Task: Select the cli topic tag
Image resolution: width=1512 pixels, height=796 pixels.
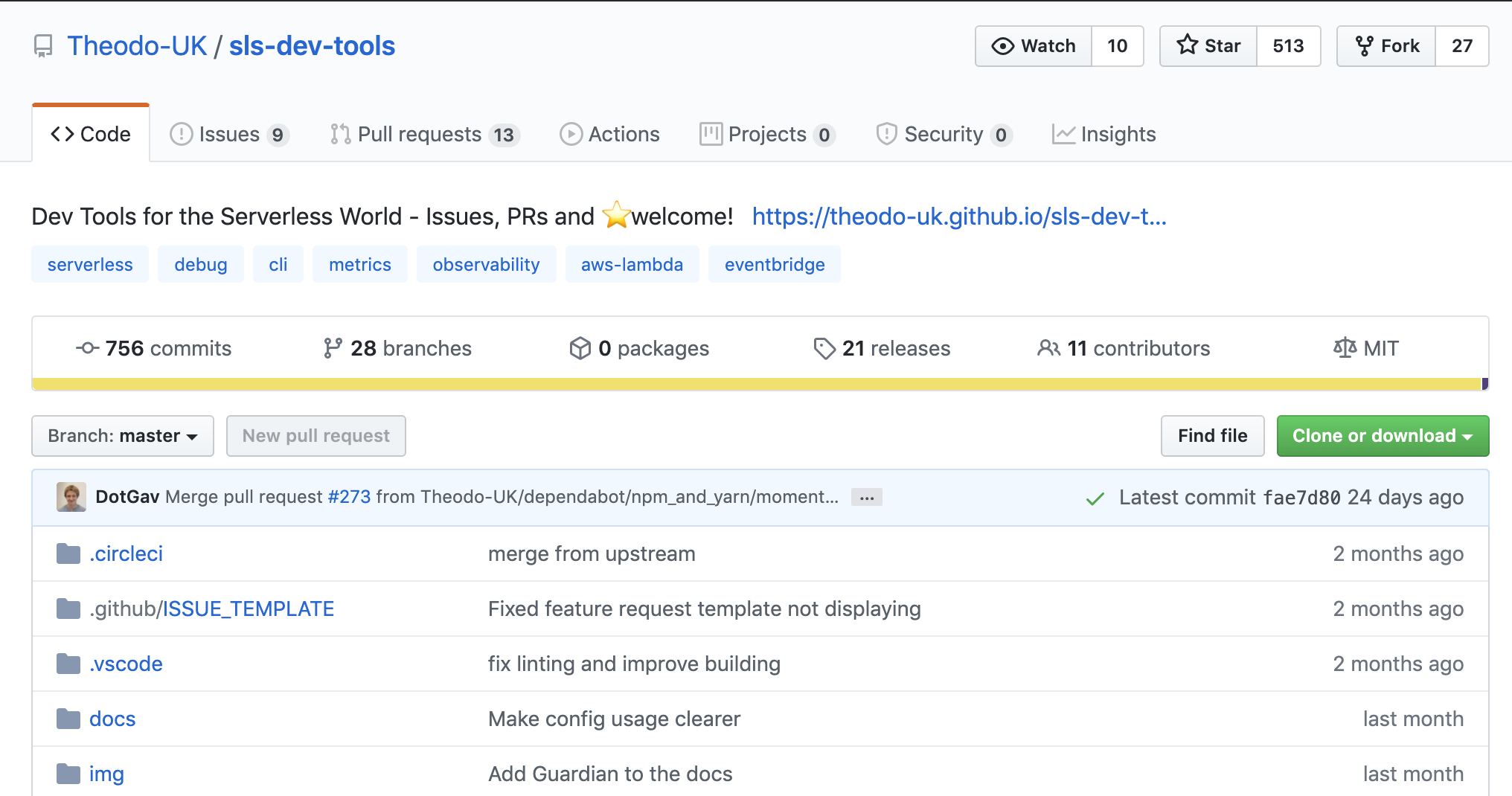Action: coord(278,264)
